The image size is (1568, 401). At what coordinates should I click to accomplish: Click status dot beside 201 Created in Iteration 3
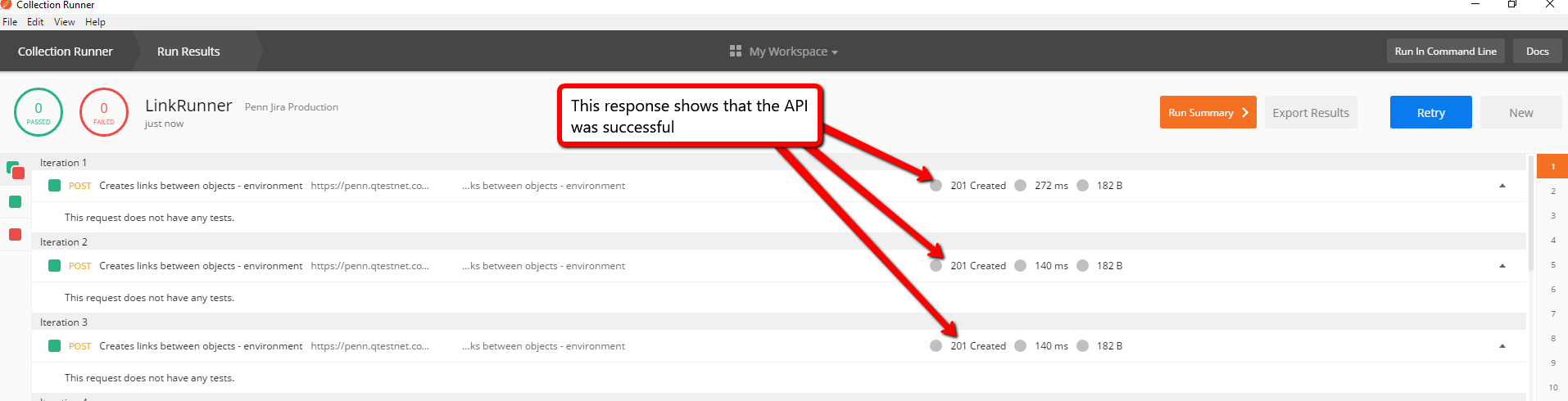(936, 346)
